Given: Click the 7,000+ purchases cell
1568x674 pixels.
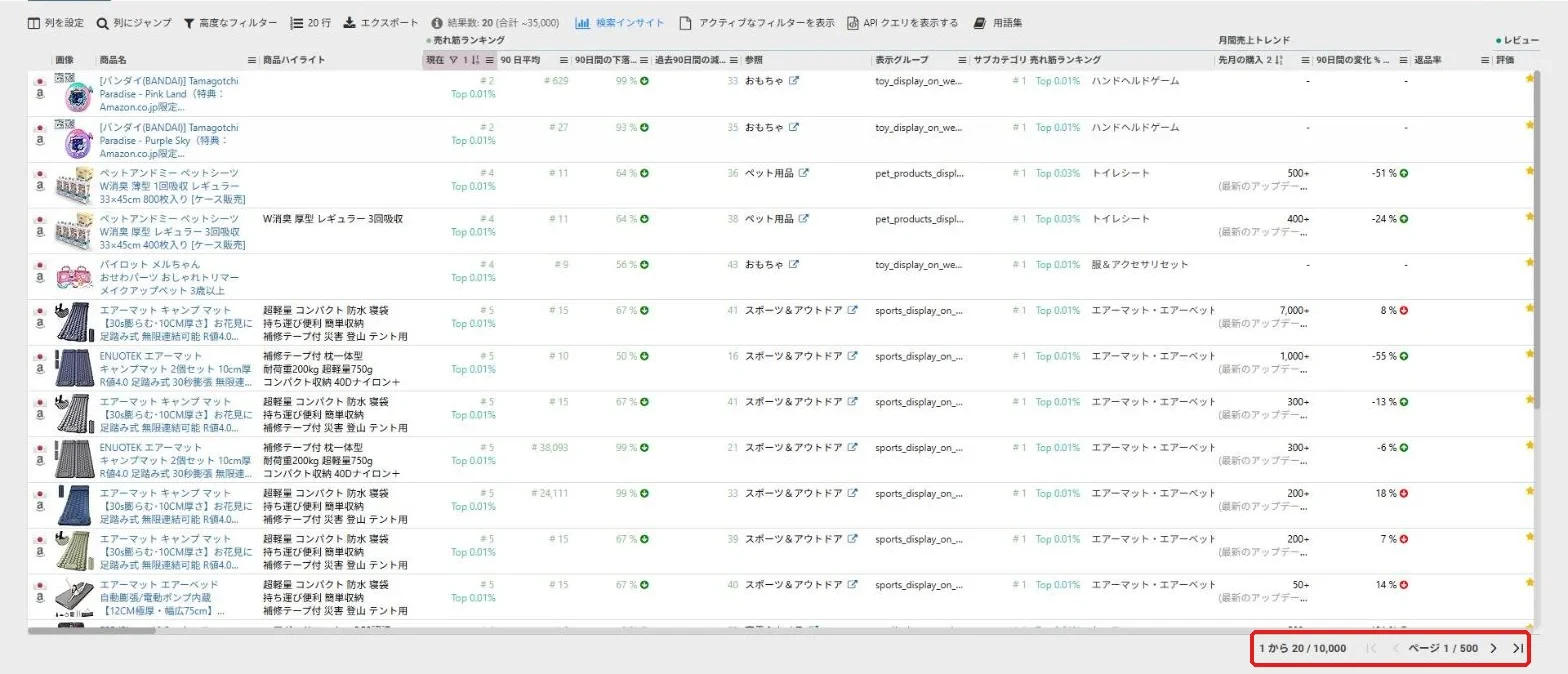Looking at the screenshot, I should click(x=1294, y=310).
